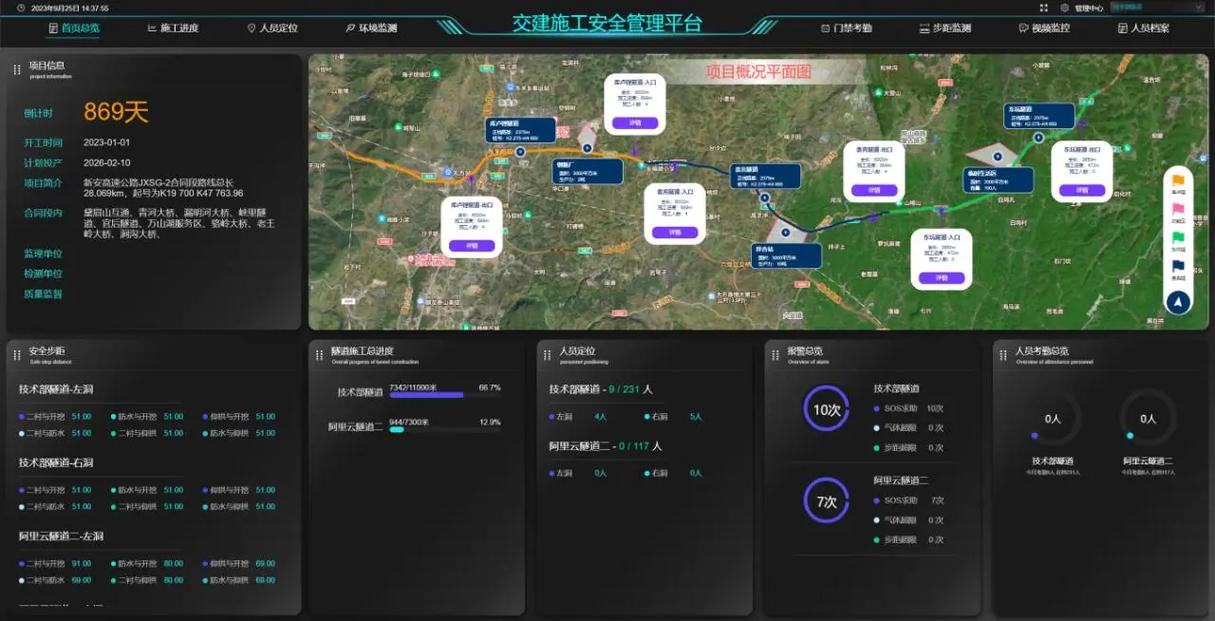1215x621 pixels.
Task: Click the 技术部隧道-右洞 heading in 安全步距
Action: (56, 463)
